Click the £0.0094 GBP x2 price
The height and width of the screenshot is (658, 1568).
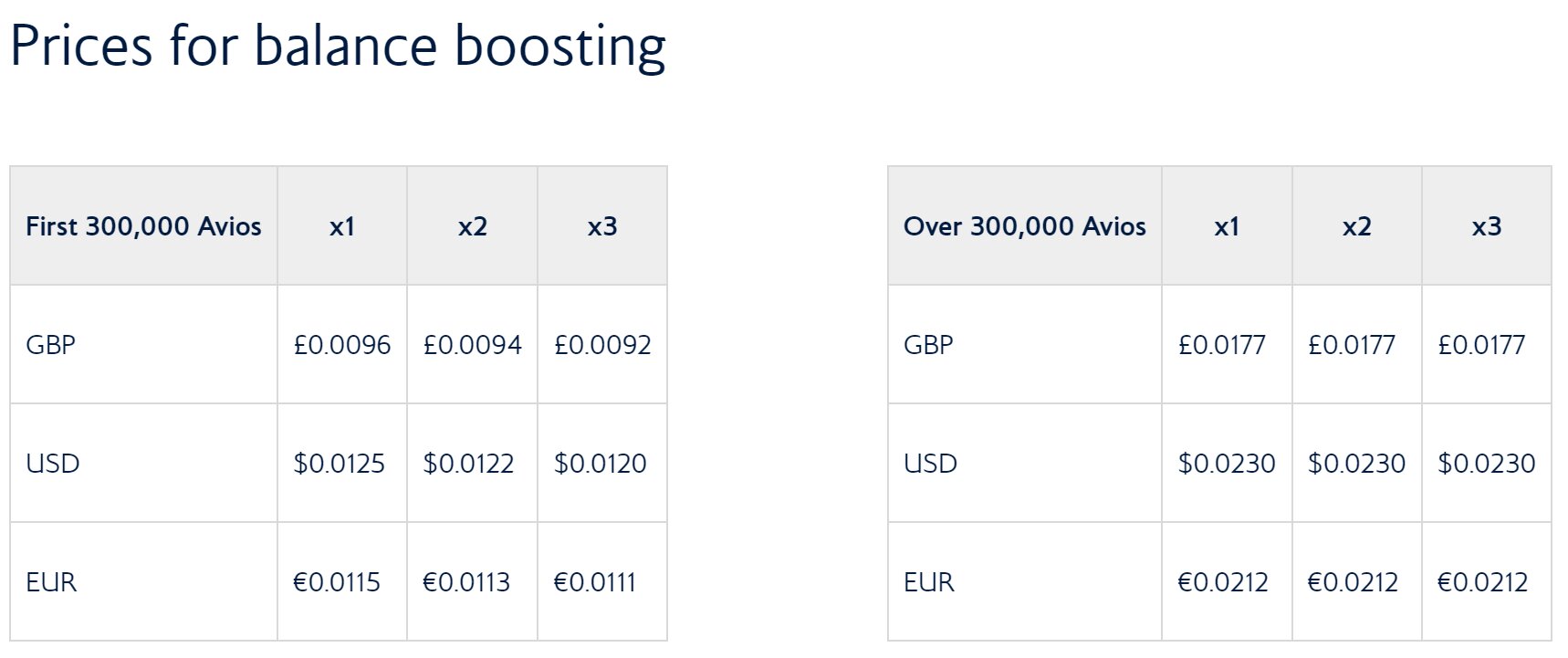tap(473, 345)
